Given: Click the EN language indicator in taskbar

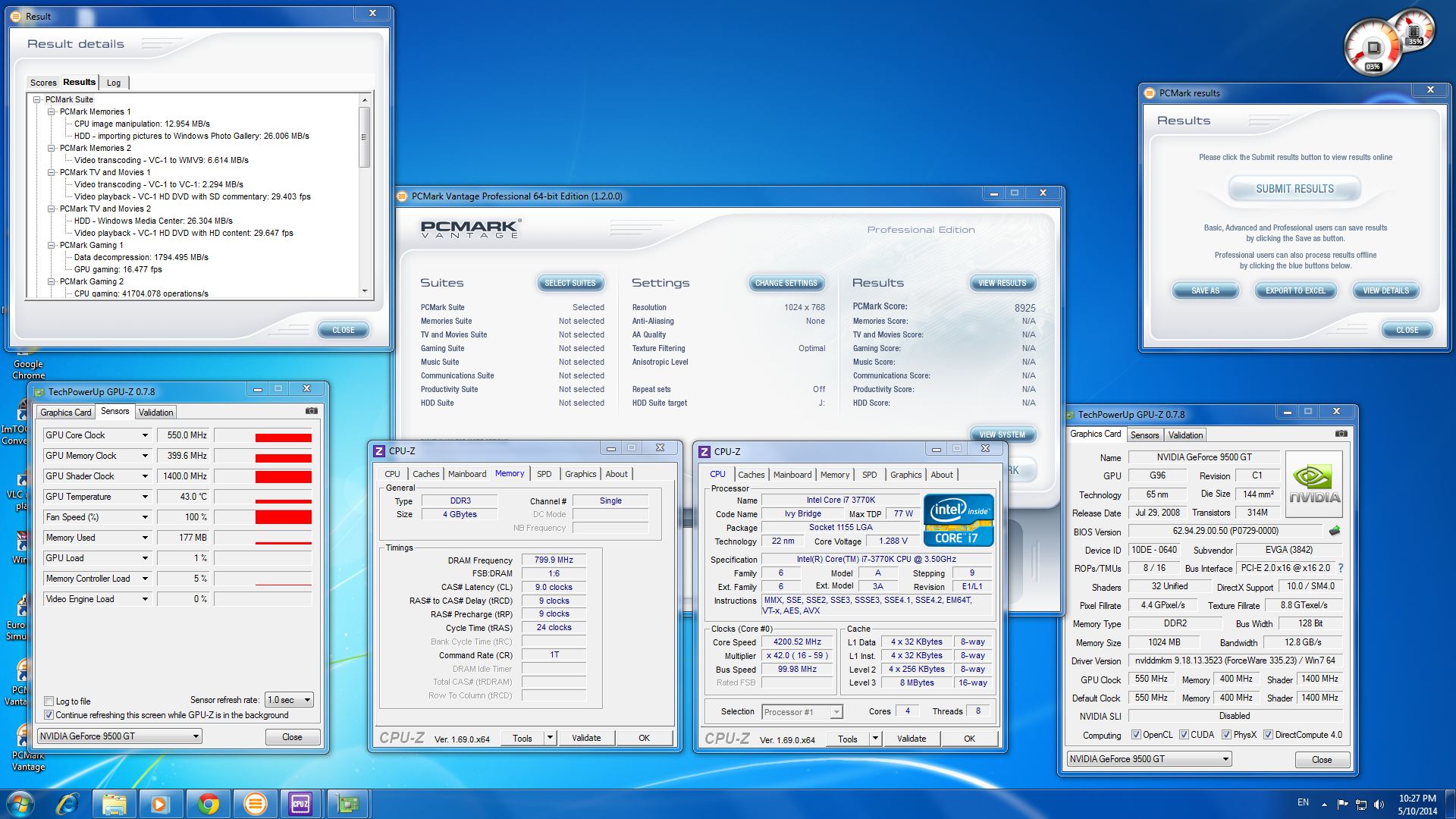Looking at the screenshot, I should click(x=1303, y=802).
